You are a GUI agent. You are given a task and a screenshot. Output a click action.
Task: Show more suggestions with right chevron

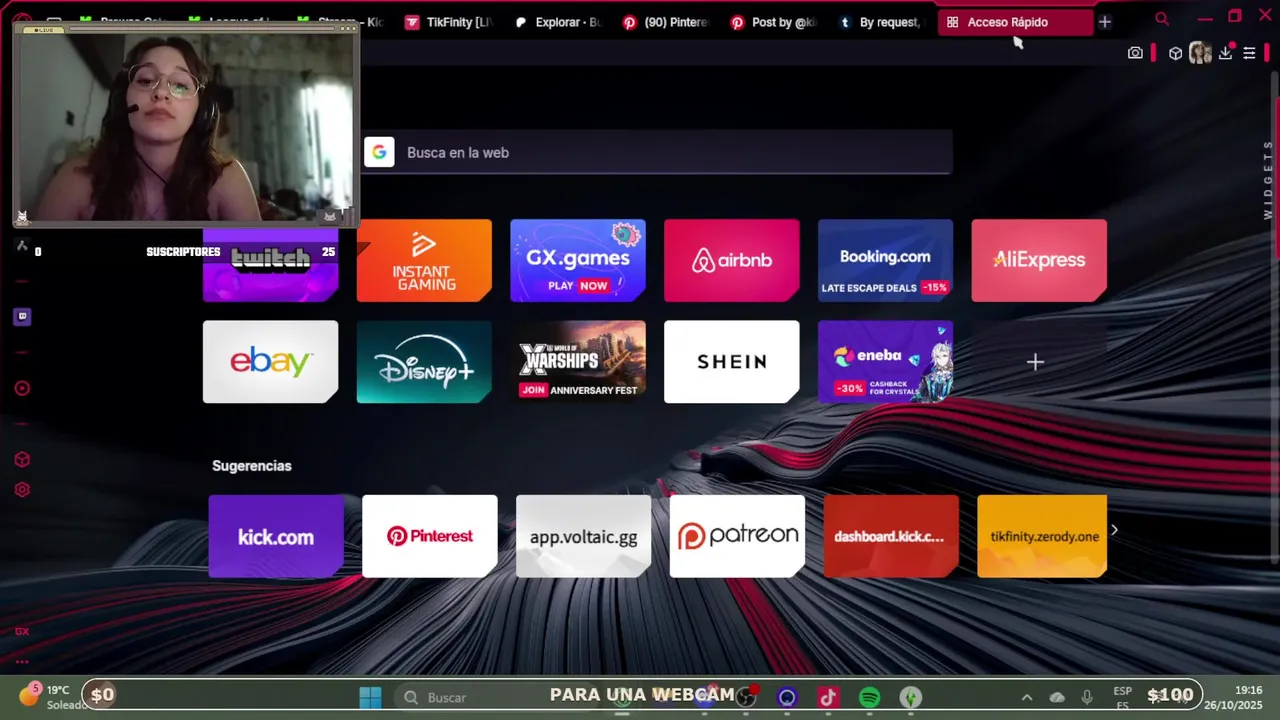click(x=1114, y=530)
